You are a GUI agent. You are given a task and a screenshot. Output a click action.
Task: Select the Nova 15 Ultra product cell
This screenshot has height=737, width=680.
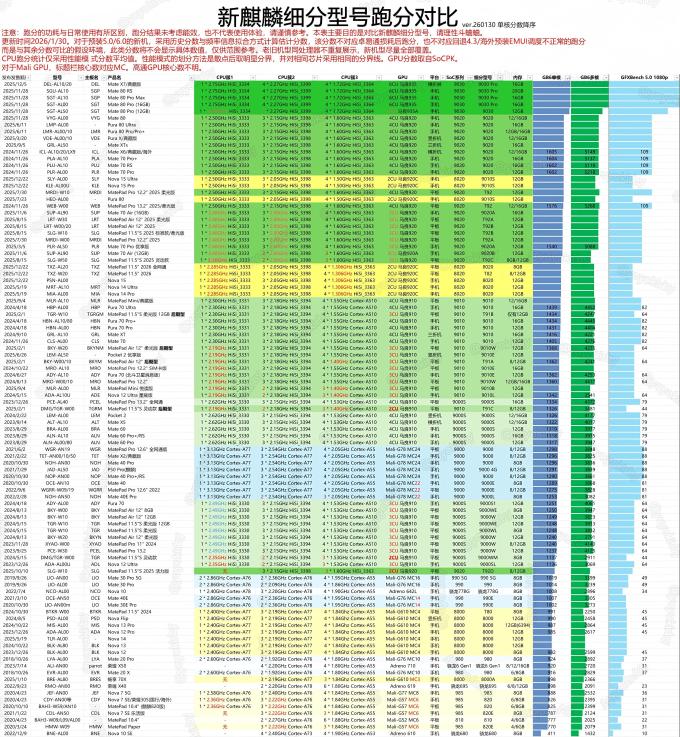click(122, 179)
